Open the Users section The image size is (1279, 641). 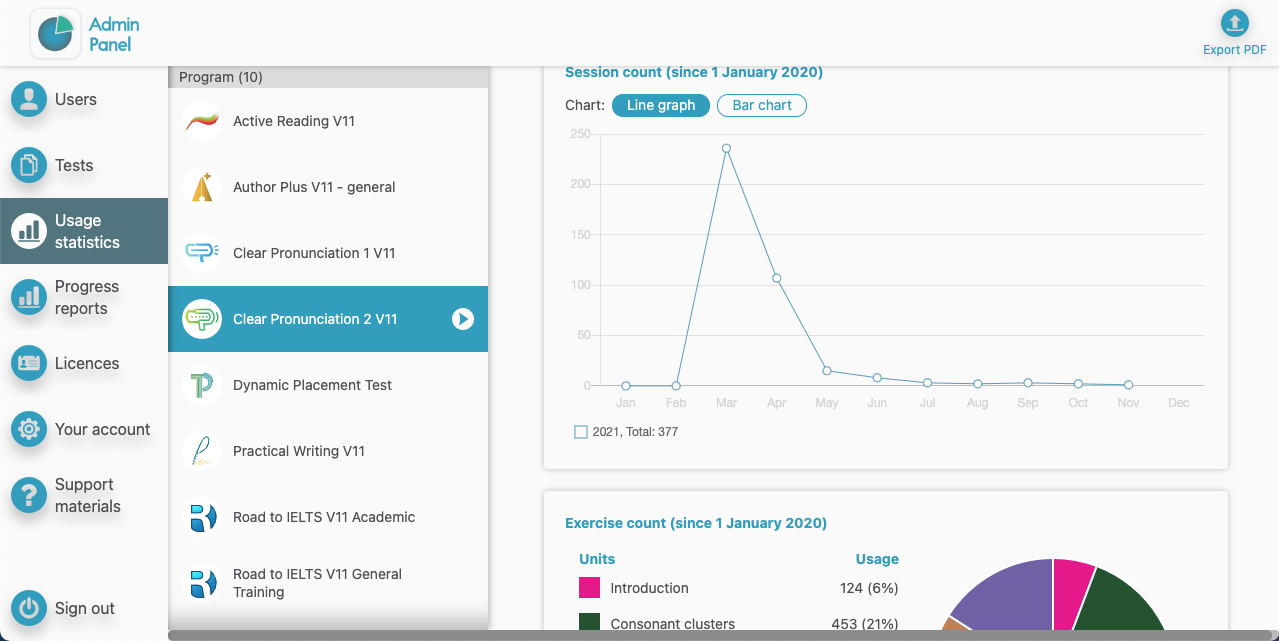tap(84, 99)
